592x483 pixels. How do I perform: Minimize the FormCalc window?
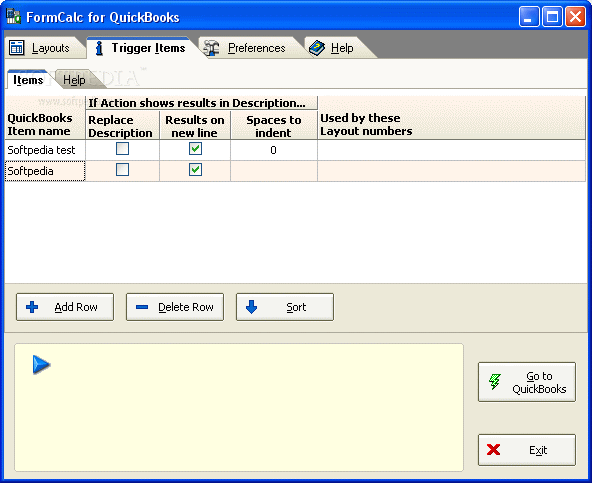(529, 17)
